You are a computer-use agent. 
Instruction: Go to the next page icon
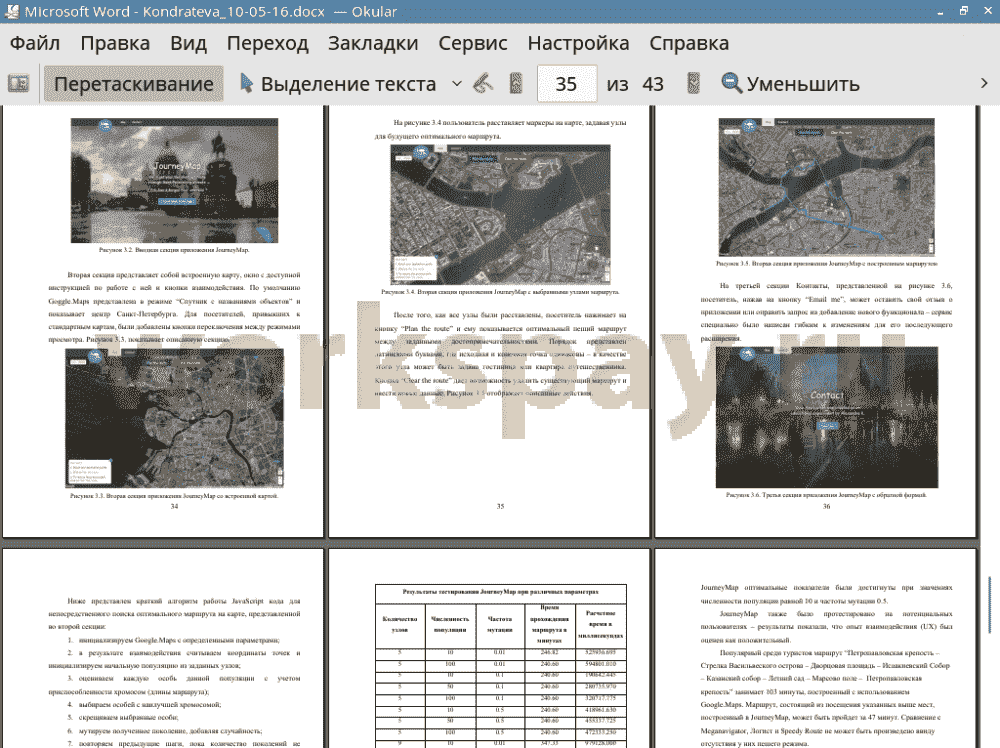693,84
